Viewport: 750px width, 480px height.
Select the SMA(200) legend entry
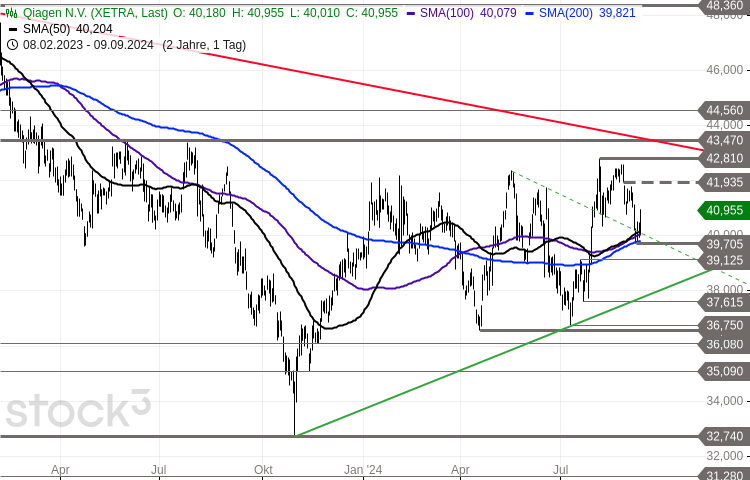[x=580, y=13]
